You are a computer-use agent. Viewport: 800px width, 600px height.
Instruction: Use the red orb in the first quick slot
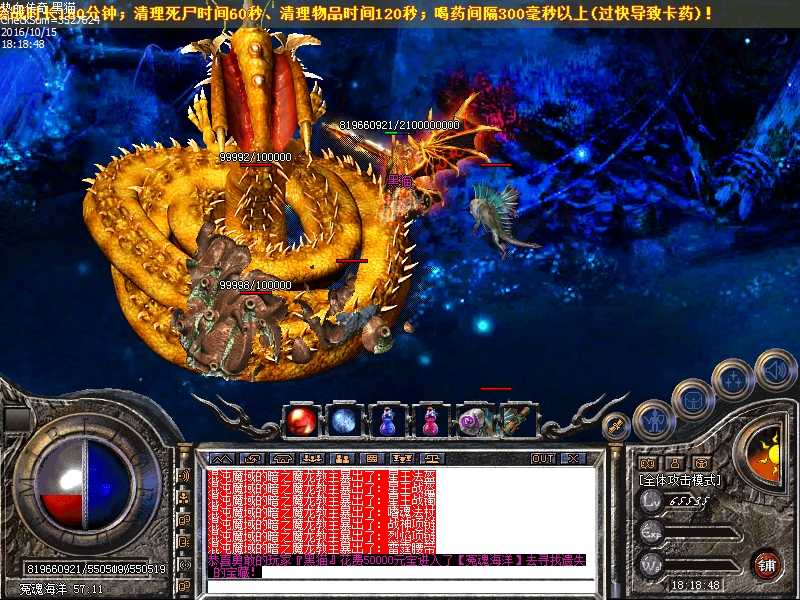tap(302, 421)
